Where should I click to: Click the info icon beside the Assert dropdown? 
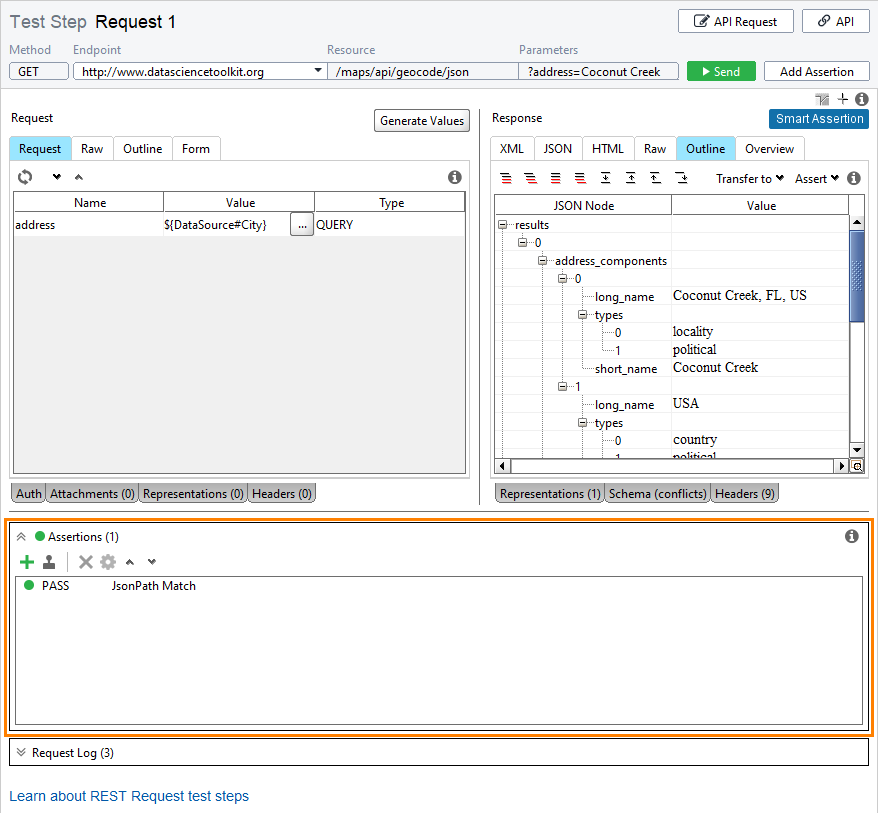[x=853, y=178]
